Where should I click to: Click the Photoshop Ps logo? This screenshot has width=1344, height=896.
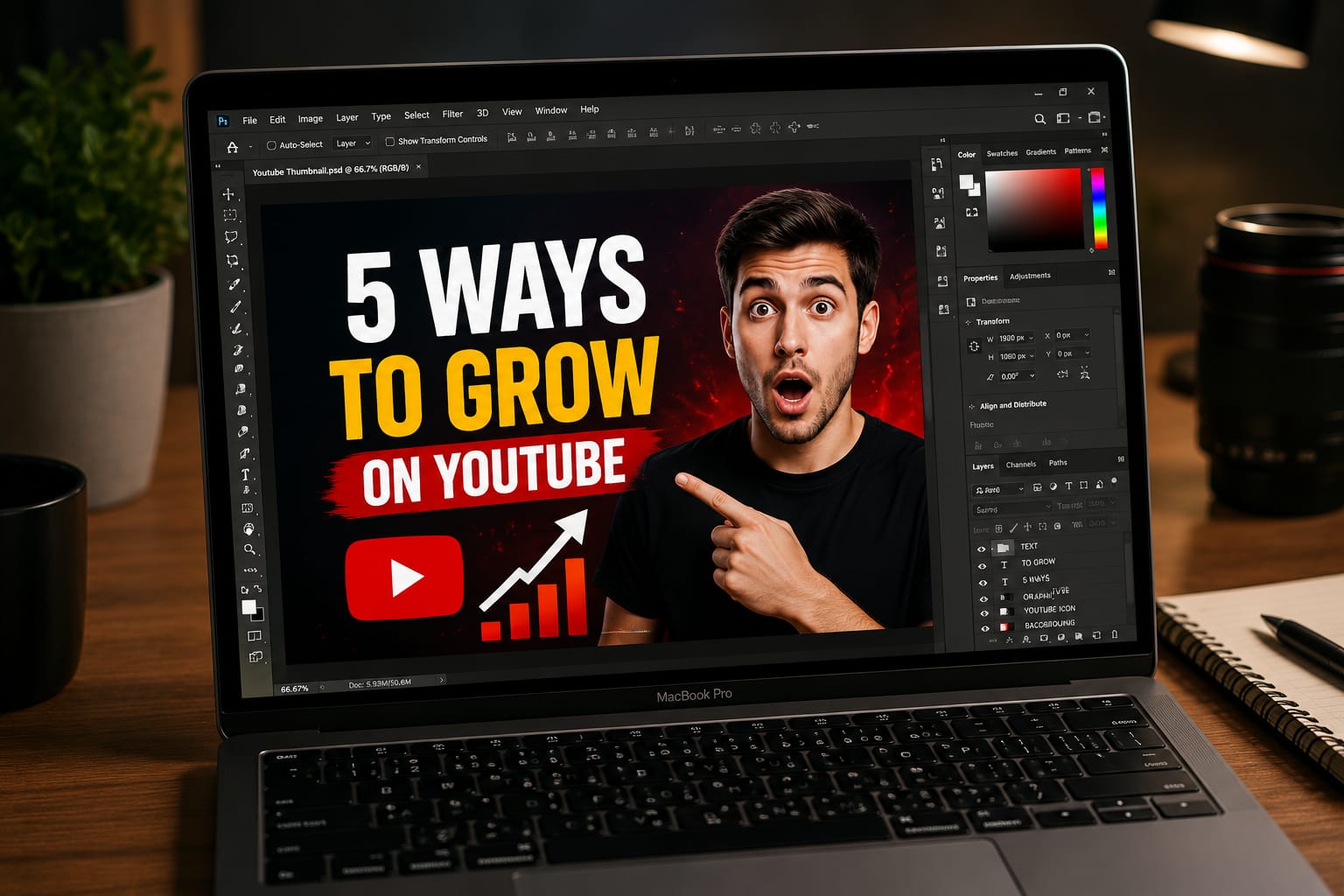[223, 121]
